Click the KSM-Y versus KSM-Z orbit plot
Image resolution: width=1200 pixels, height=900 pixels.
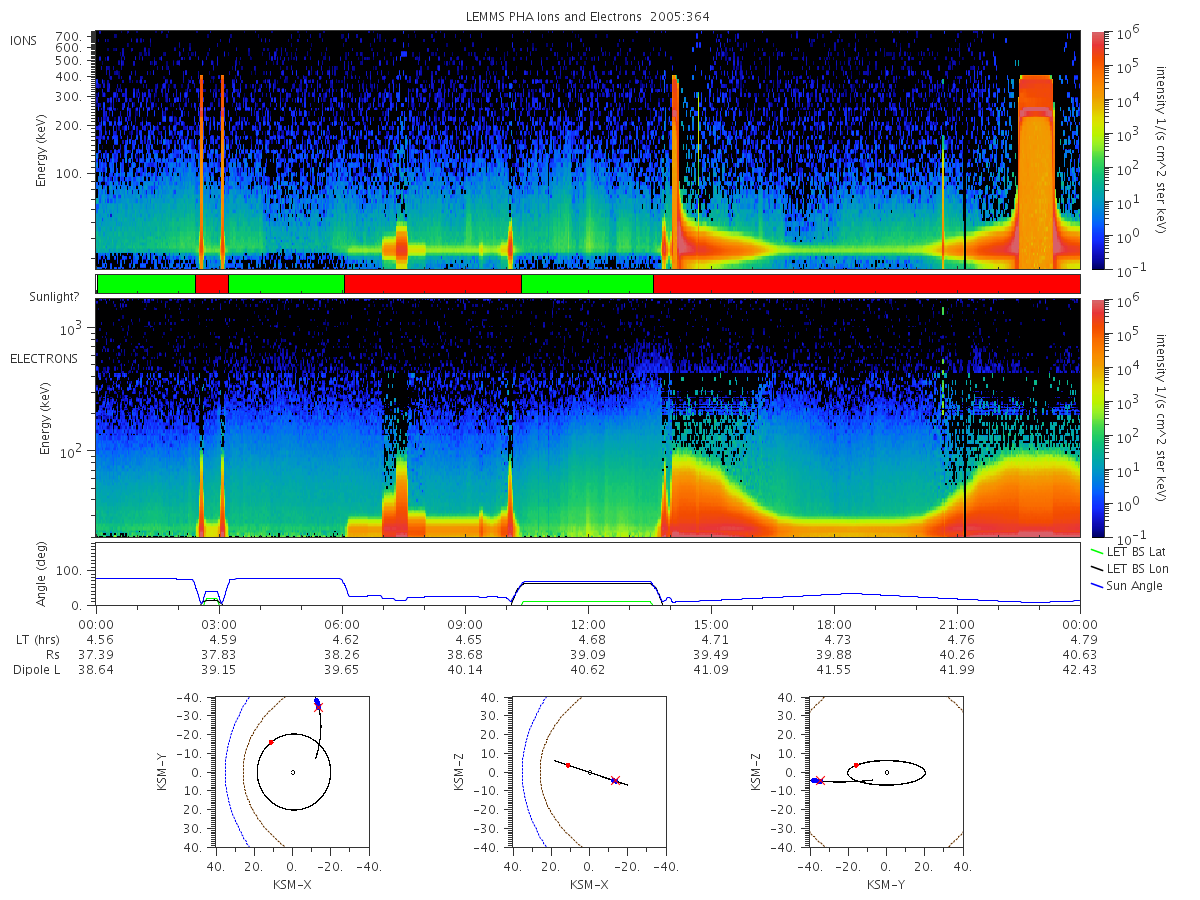coord(886,772)
